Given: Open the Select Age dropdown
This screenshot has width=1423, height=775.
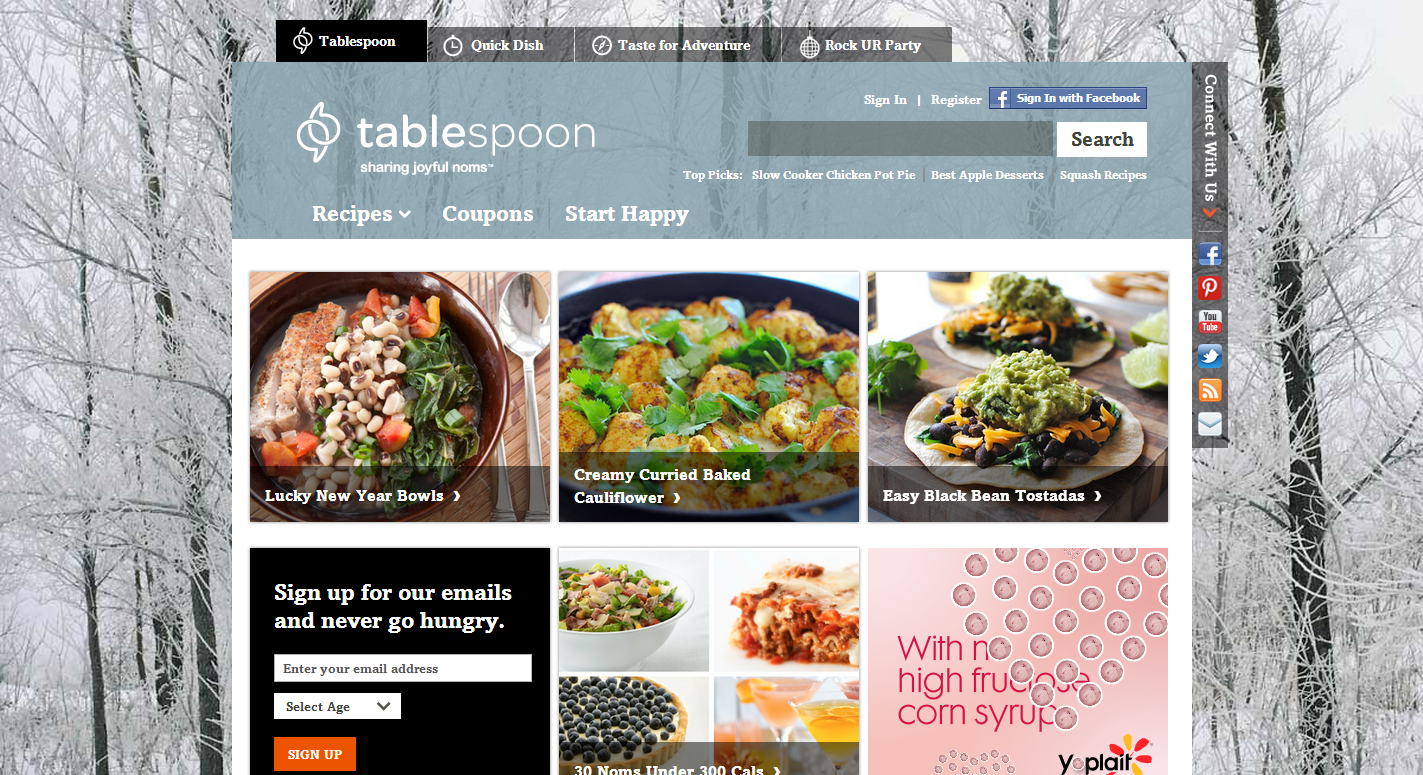Looking at the screenshot, I should point(337,706).
